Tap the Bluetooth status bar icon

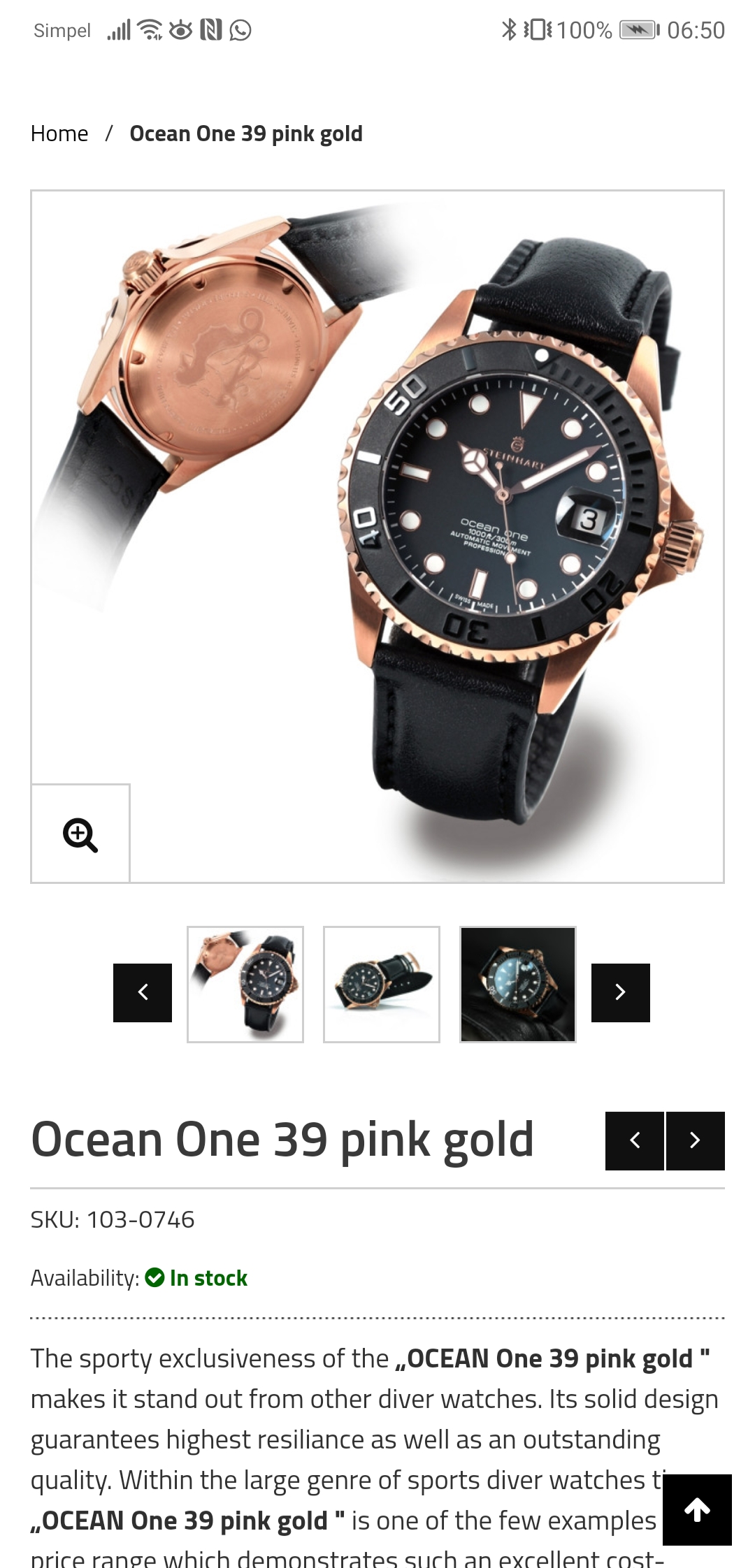[x=508, y=30]
